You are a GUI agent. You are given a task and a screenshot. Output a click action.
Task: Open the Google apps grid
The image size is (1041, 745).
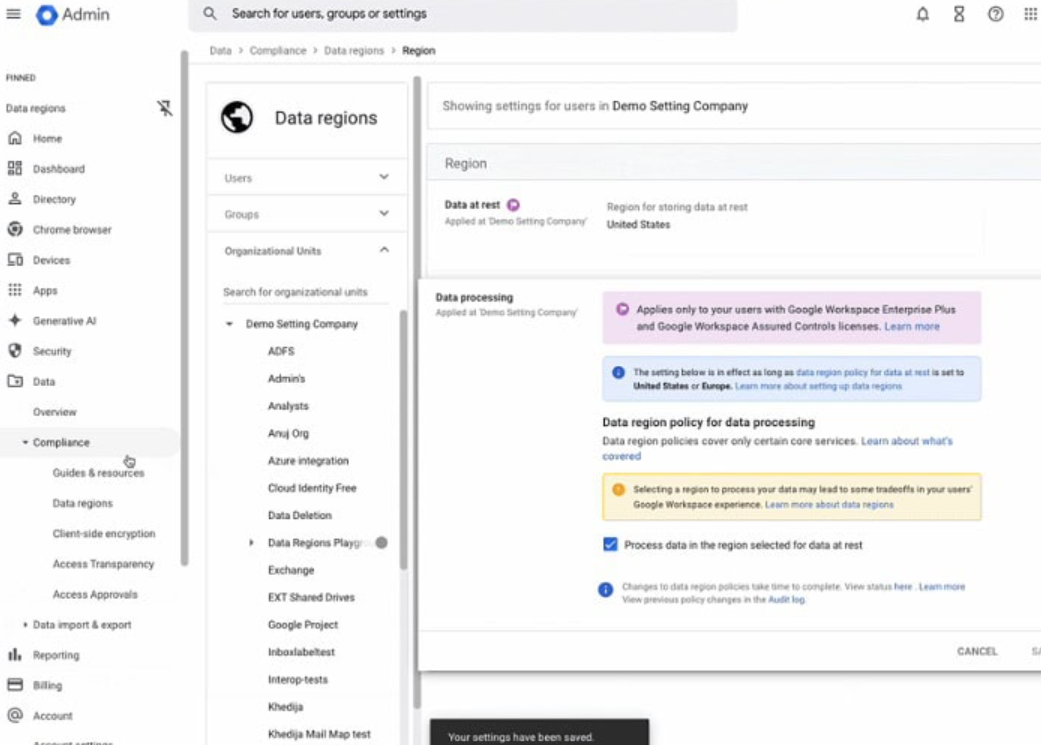pos(1030,14)
